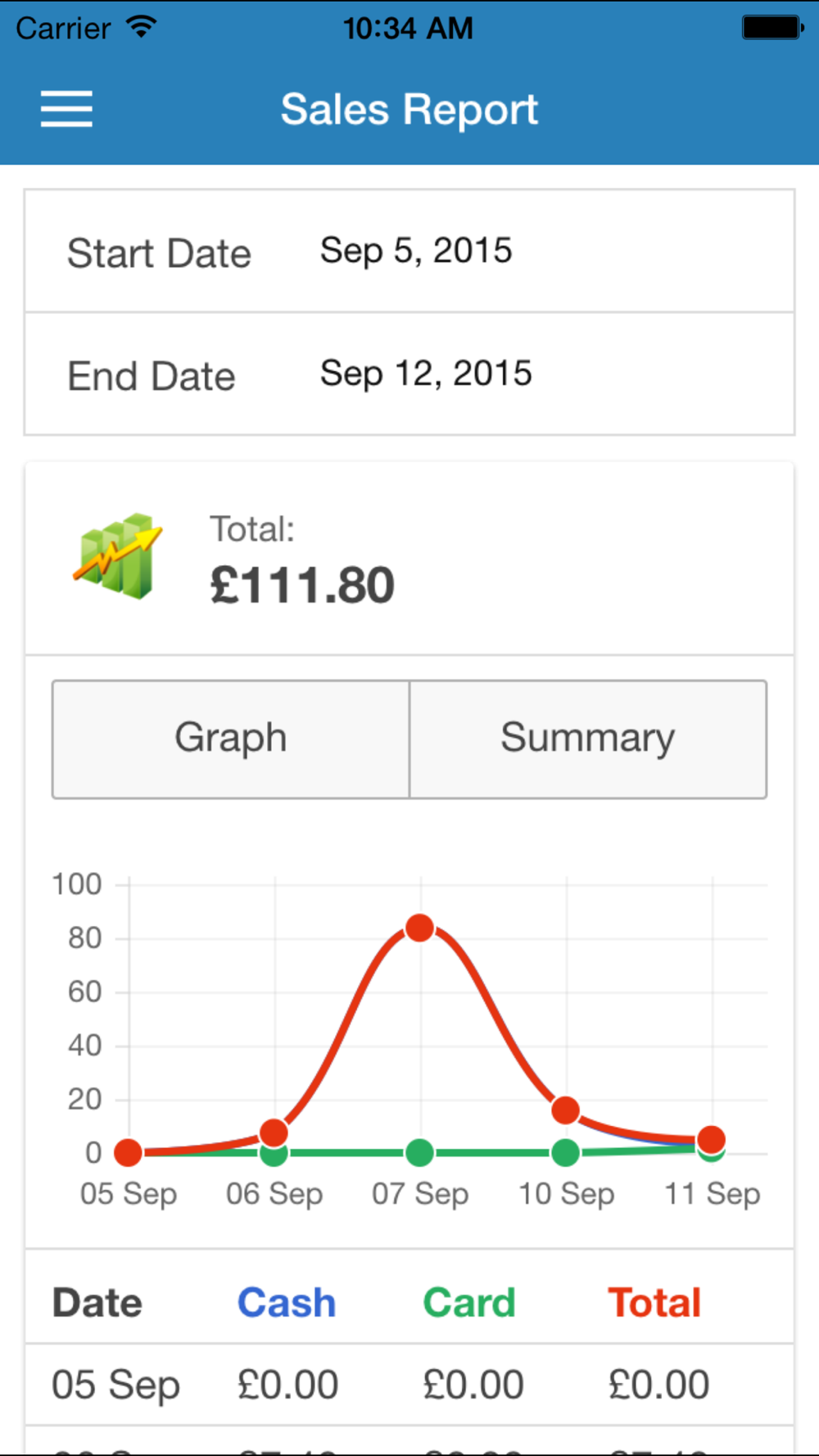
Task: Click the Date column header
Action: click(97, 1303)
